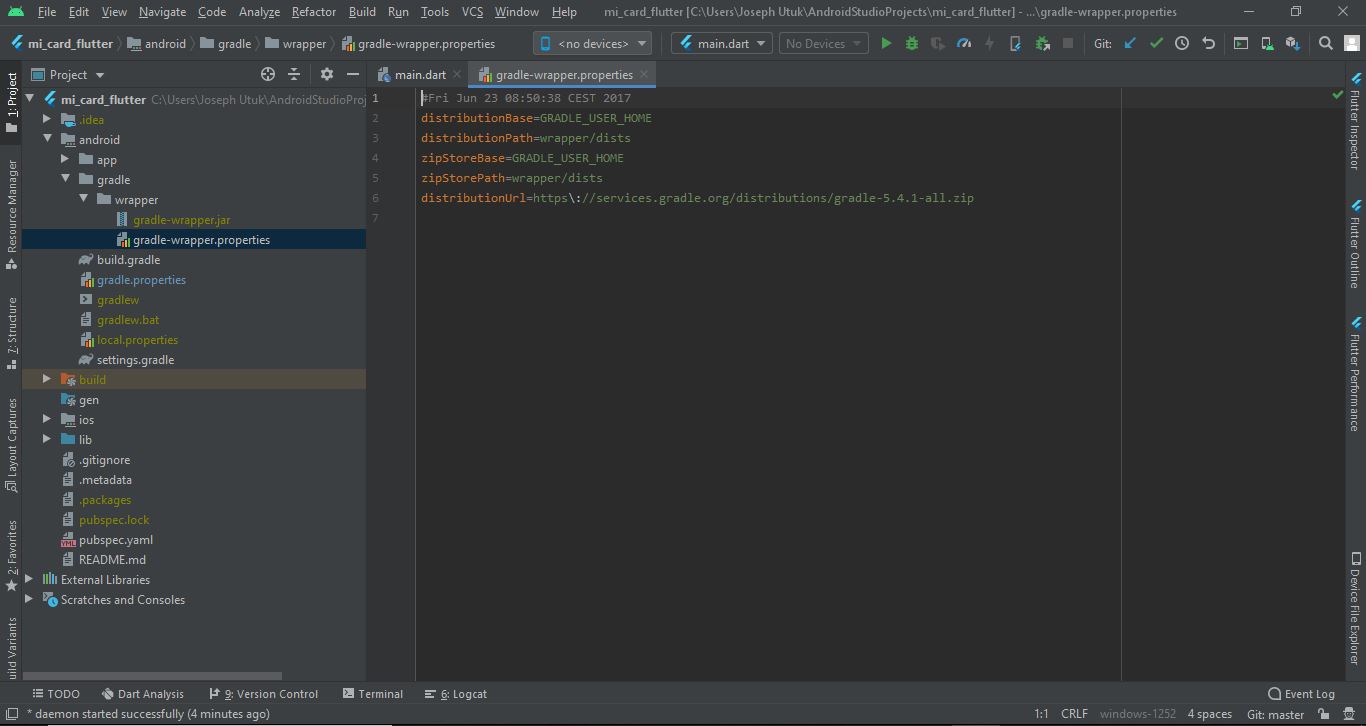Open the Flutter Outline panel
The image size is (1366, 726).
(1357, 255)
